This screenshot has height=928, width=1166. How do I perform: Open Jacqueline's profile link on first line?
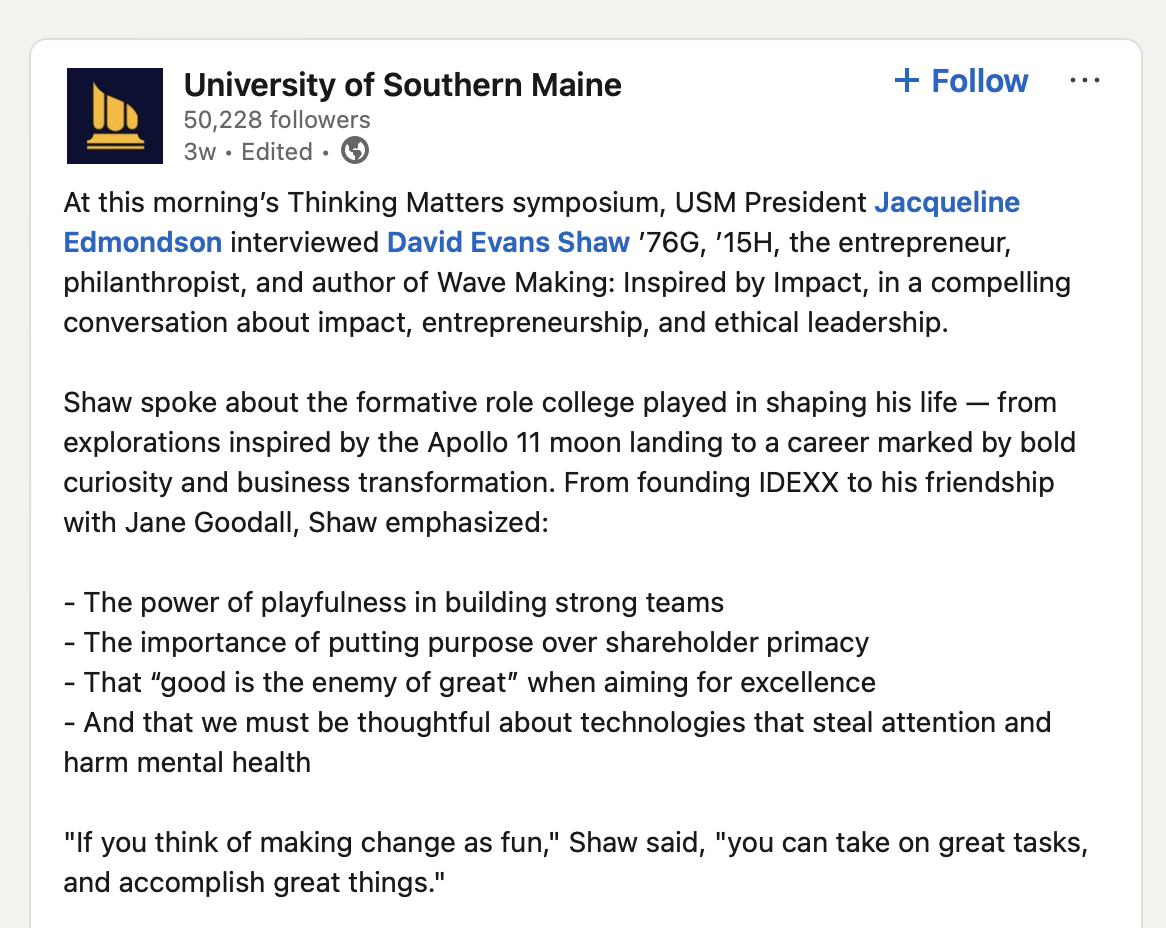tap(946, 203)
